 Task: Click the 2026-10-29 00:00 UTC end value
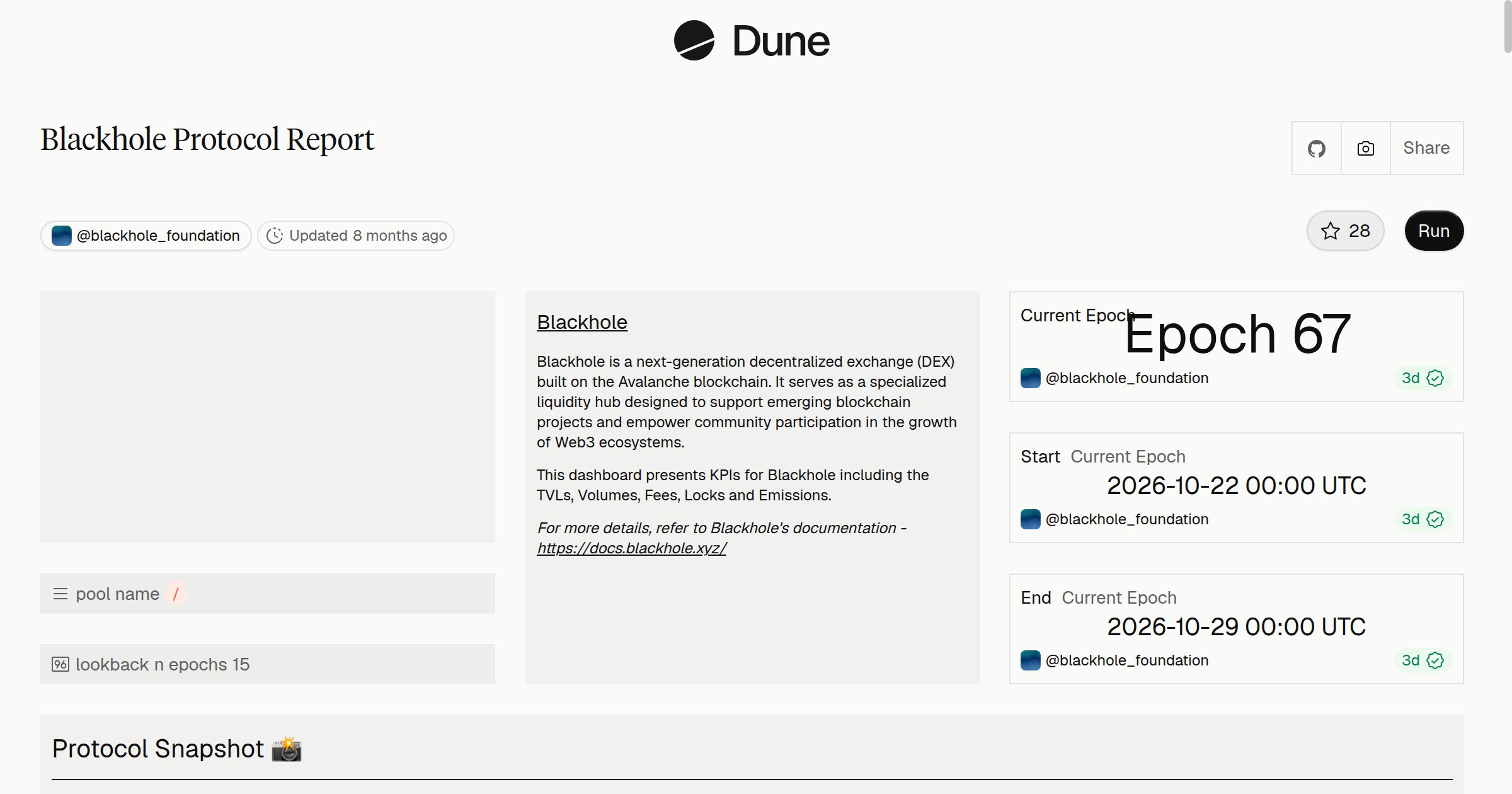1237,626
